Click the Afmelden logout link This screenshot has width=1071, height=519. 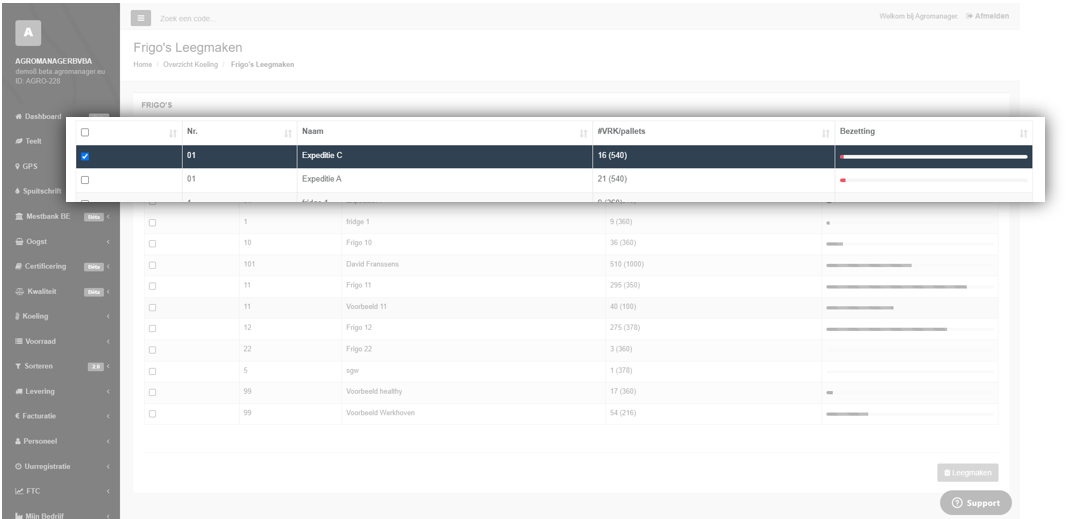[x=988, y=16]
